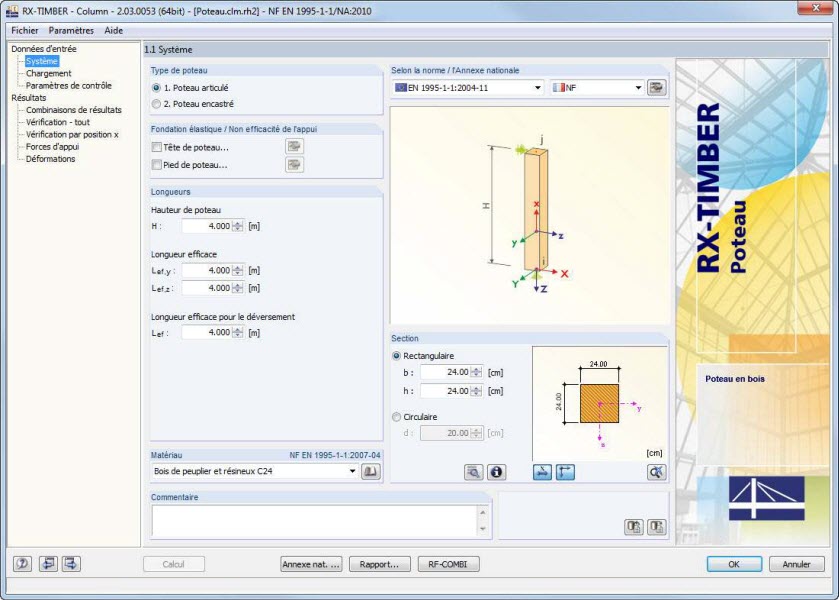Open national annex settings icon beside NF dropdown
The height and width of the screenshot is (600, 839).
click(x=657, y=87)
